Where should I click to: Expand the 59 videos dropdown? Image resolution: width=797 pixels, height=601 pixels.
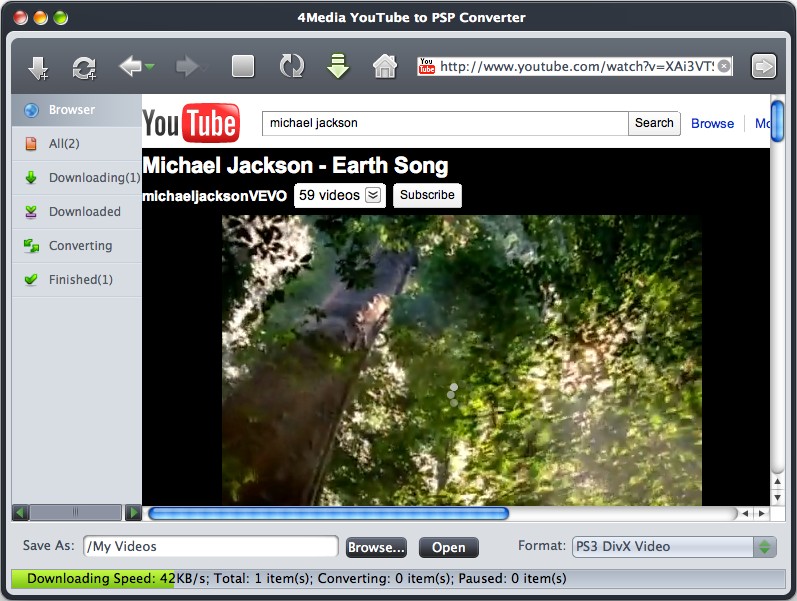(340, 195)
